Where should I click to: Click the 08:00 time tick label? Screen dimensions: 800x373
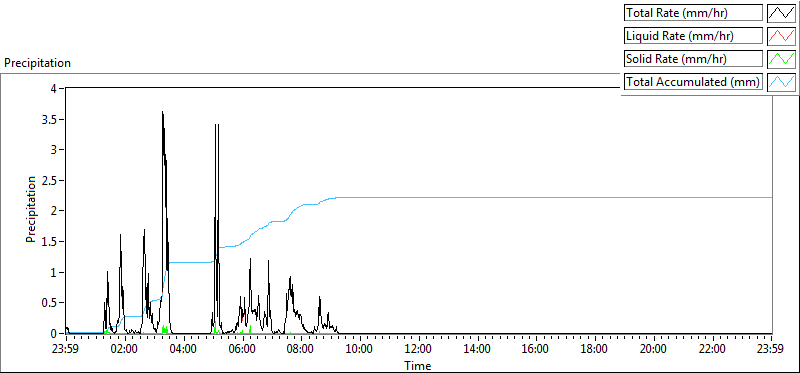pyautogui.click(x=301, y=349)
